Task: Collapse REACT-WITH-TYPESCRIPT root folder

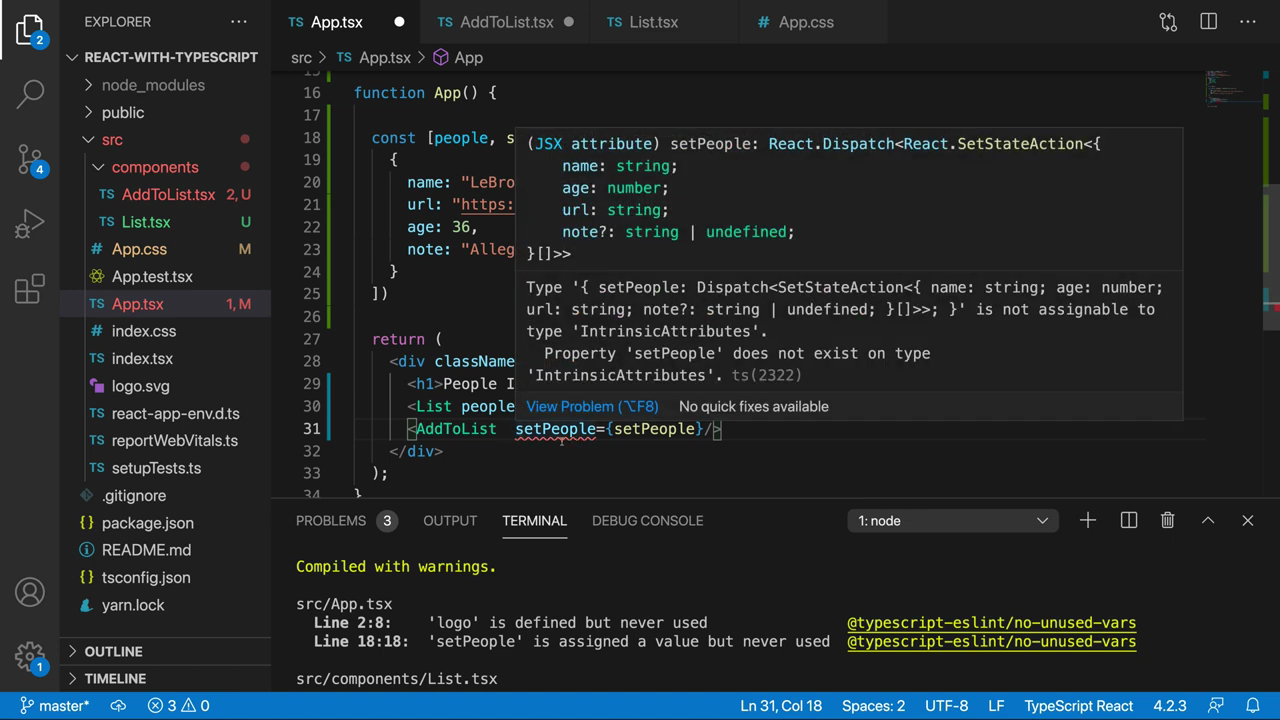Action: (x=165, y=57)
